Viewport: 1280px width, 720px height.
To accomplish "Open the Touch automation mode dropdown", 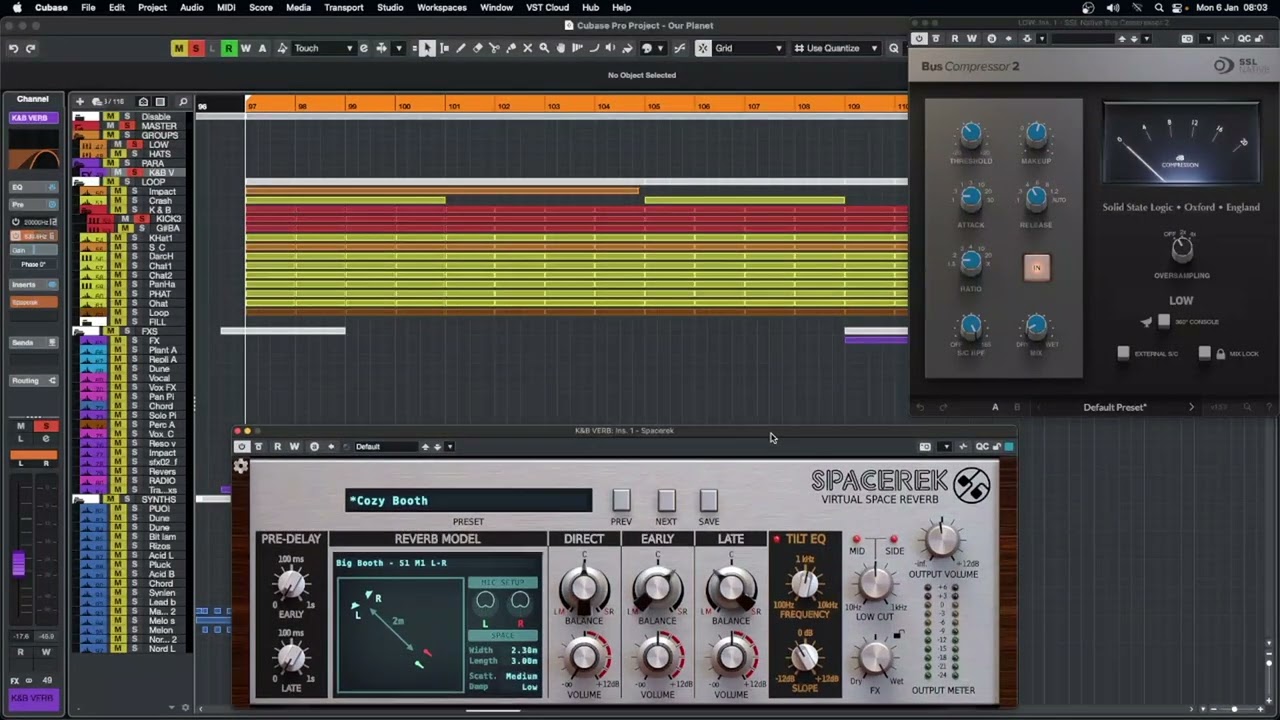I will [323, 48].
